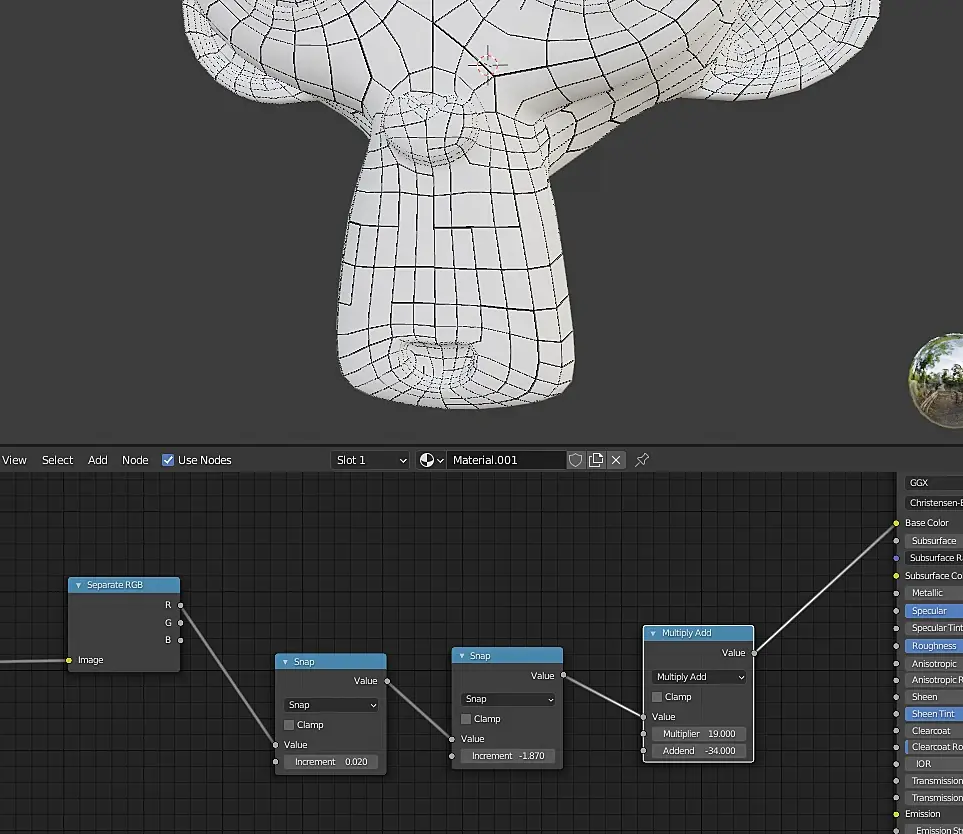Toggle fake user shield icon for Material.001

tap(575, 460)
